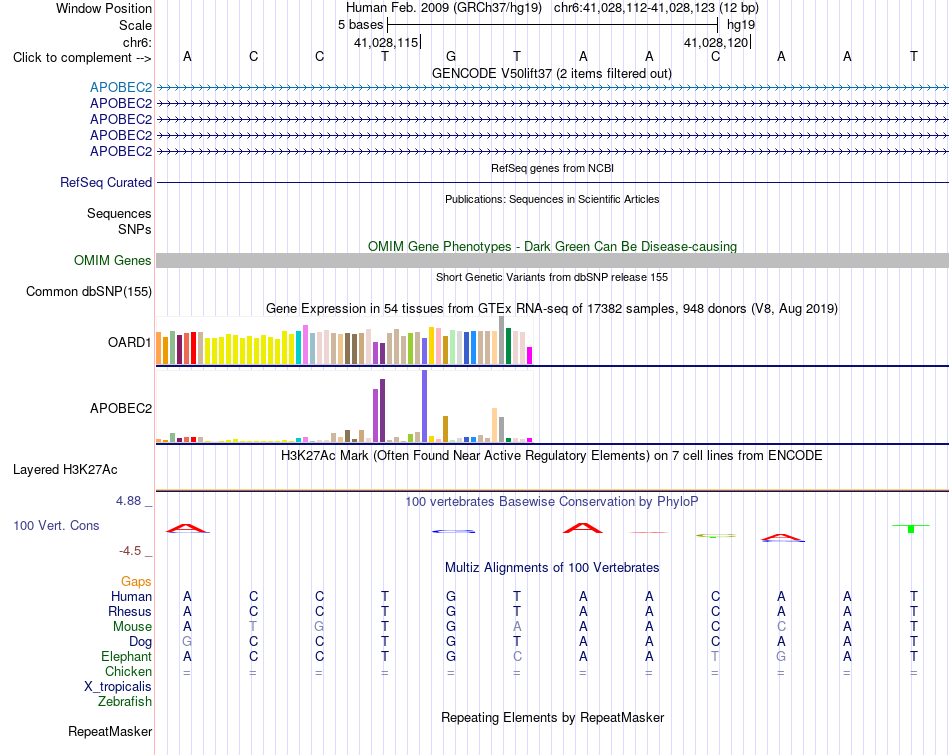The height and width of the screenshot is (755, 950).
Task: Select the Human species label
Action: [x=131, y=596]
